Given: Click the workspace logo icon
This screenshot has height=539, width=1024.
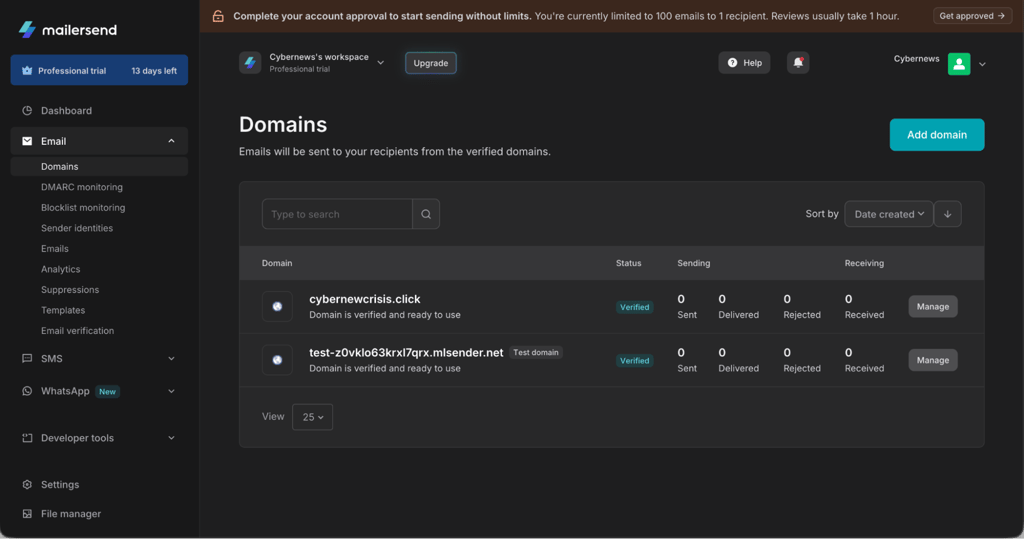Looking at the screenshot, I should point(250,63).
